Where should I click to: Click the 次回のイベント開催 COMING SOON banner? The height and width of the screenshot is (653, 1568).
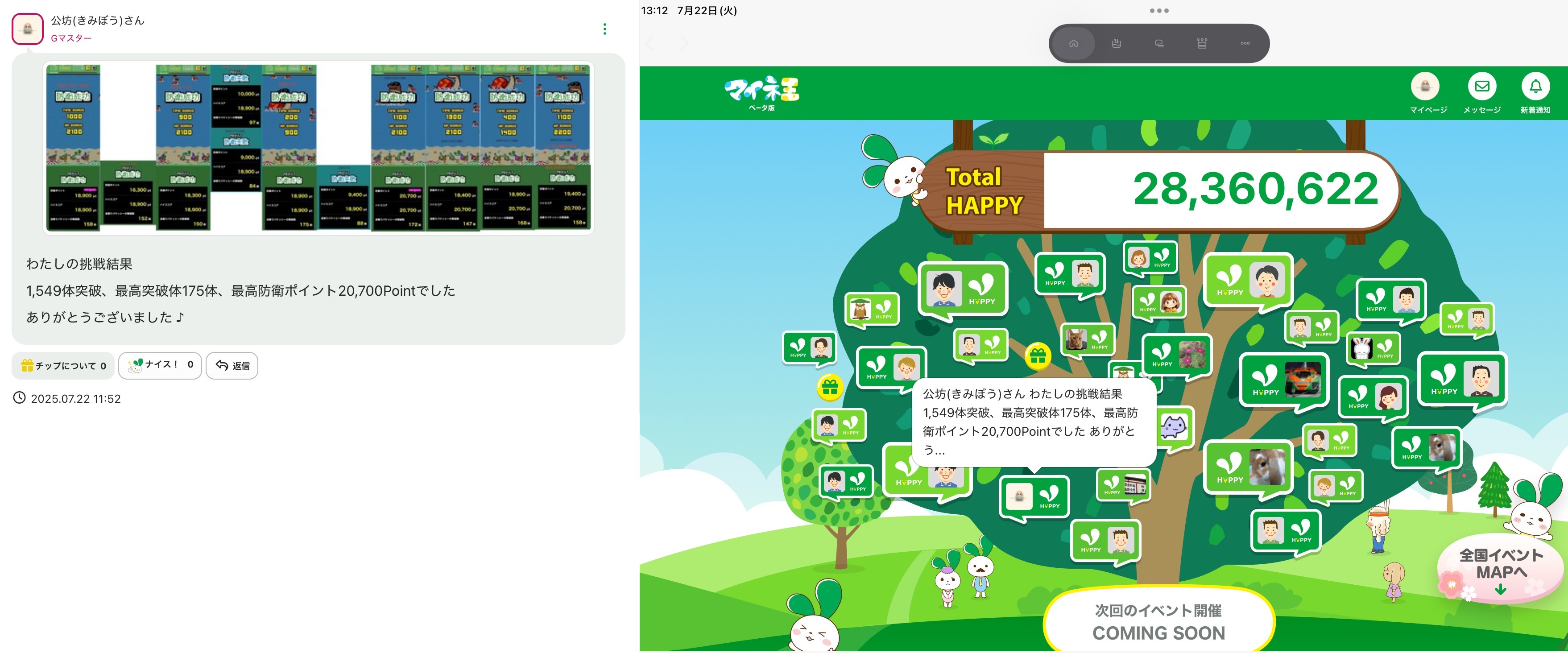[1158, 621]
